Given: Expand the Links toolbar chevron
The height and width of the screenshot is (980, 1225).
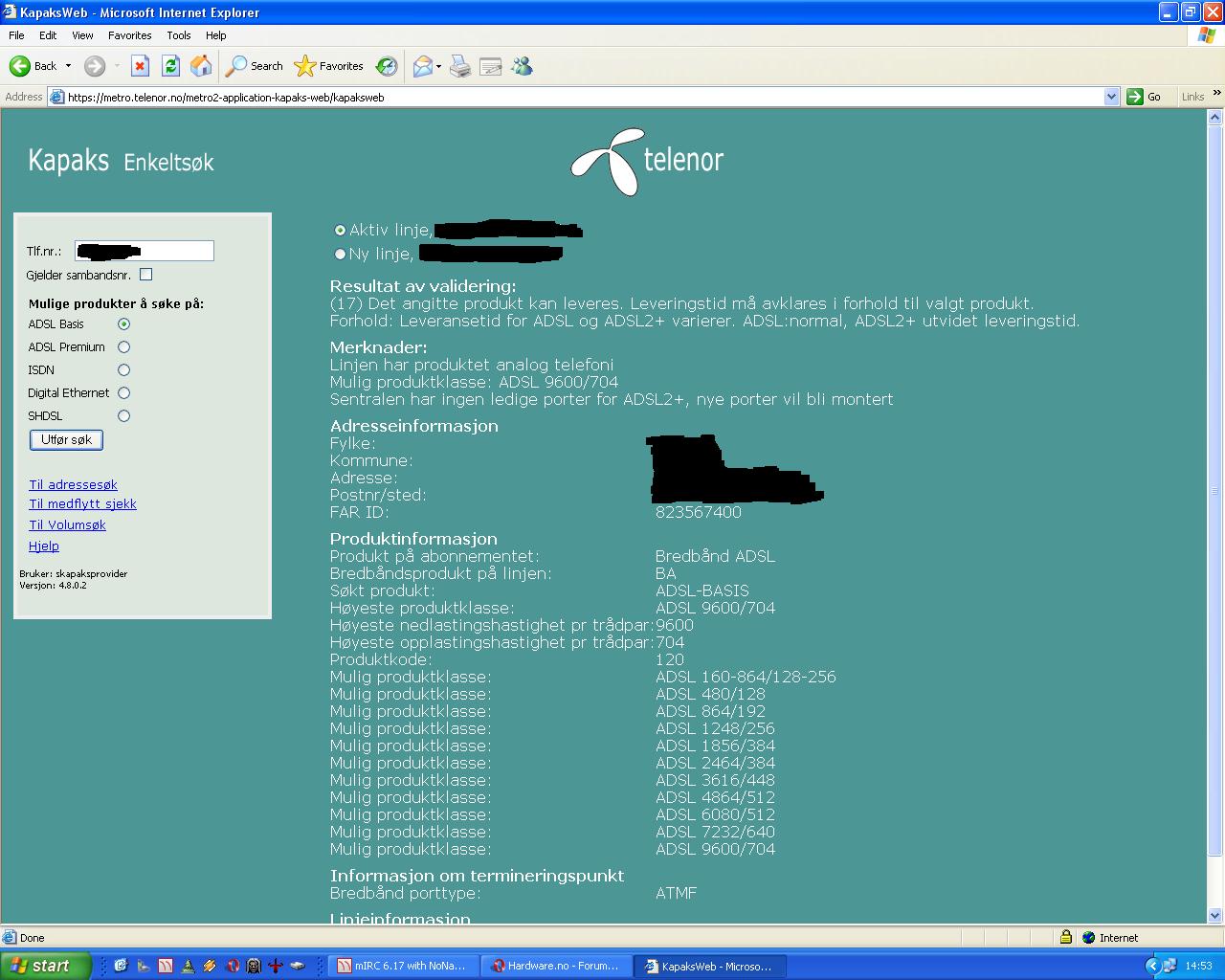Looking at the screenshot, I should coord(1216,94).
